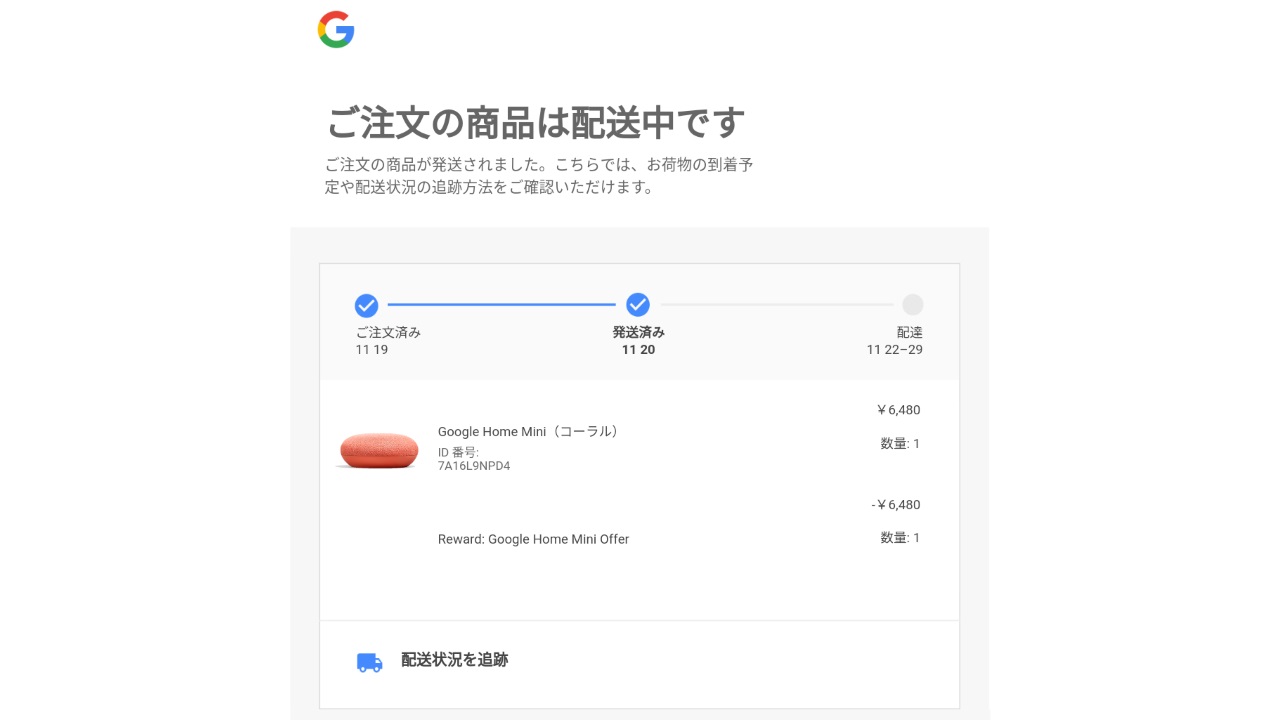The height and width of the screenshot is (720, 1280).
Task: Click the estimated delivery date 11 22–29
Action: pos(895,350)
